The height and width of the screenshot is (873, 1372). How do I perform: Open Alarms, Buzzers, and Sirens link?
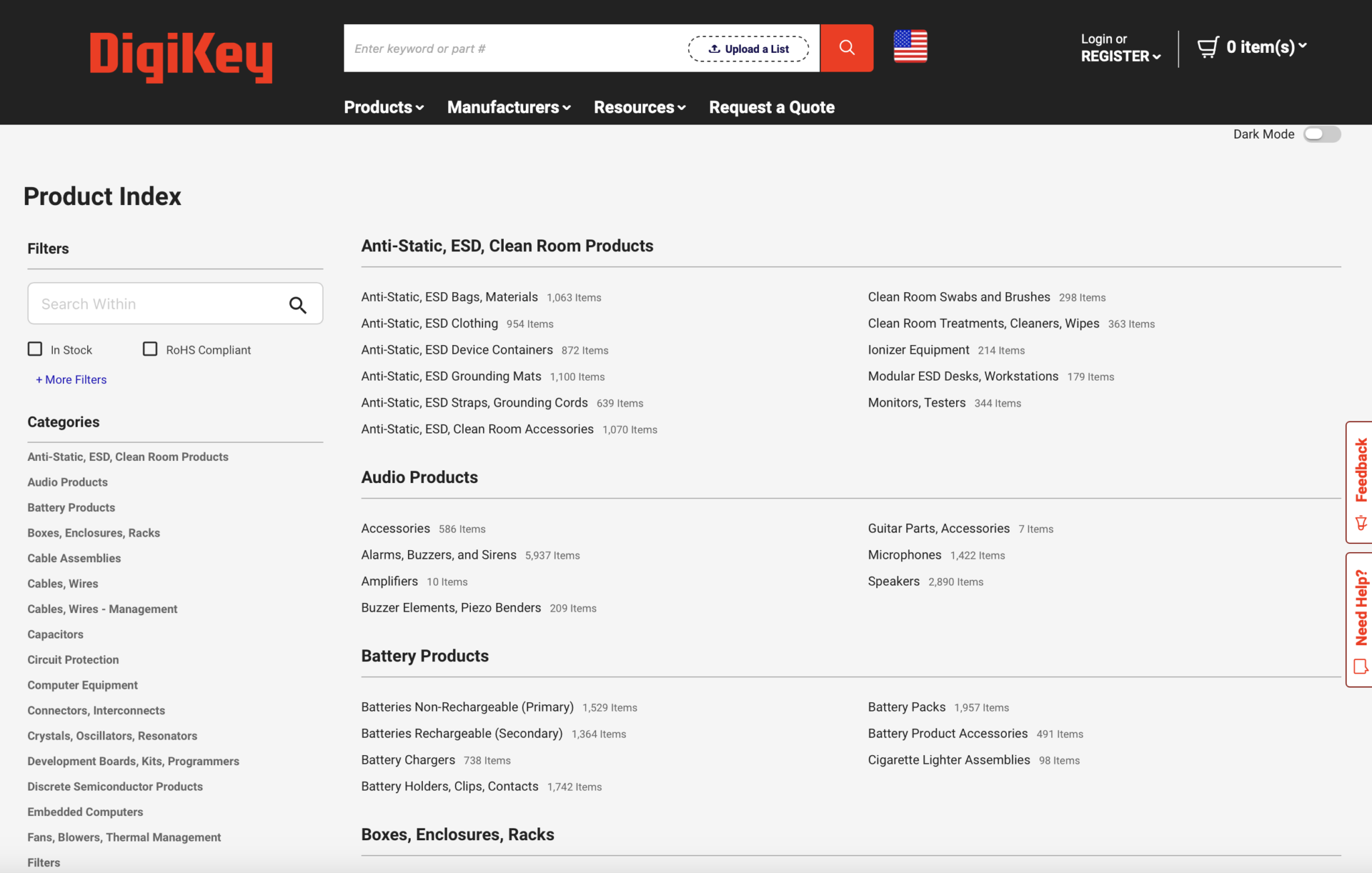439,555
